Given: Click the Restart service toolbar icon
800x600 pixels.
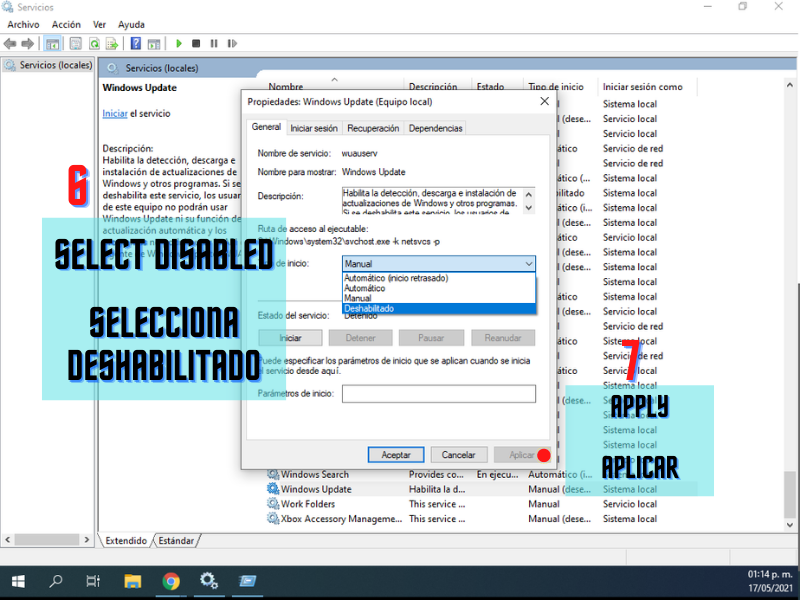Looking at the screenshot, I should [232, 43].
